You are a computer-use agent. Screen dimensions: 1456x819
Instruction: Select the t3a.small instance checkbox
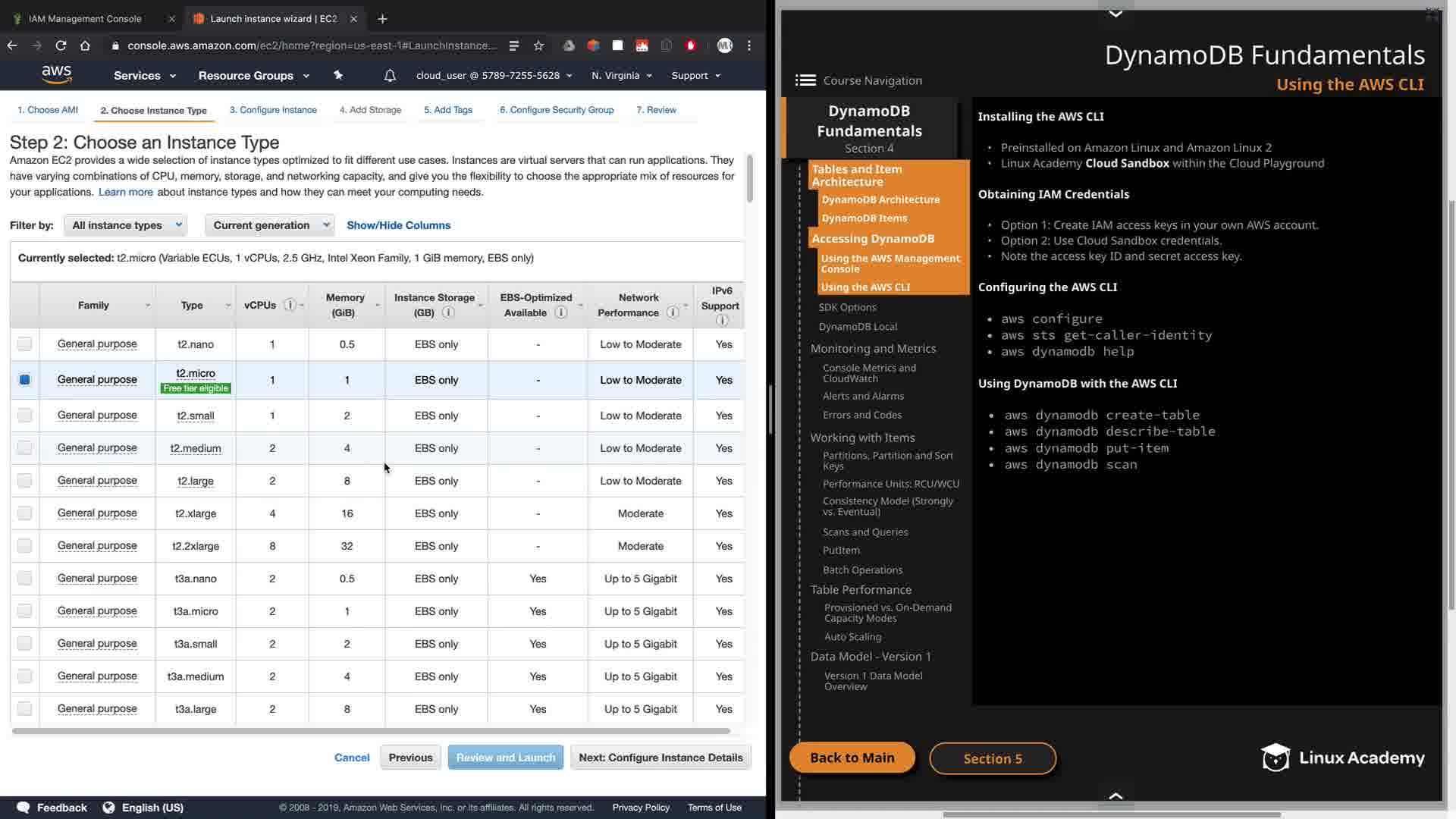25,644
